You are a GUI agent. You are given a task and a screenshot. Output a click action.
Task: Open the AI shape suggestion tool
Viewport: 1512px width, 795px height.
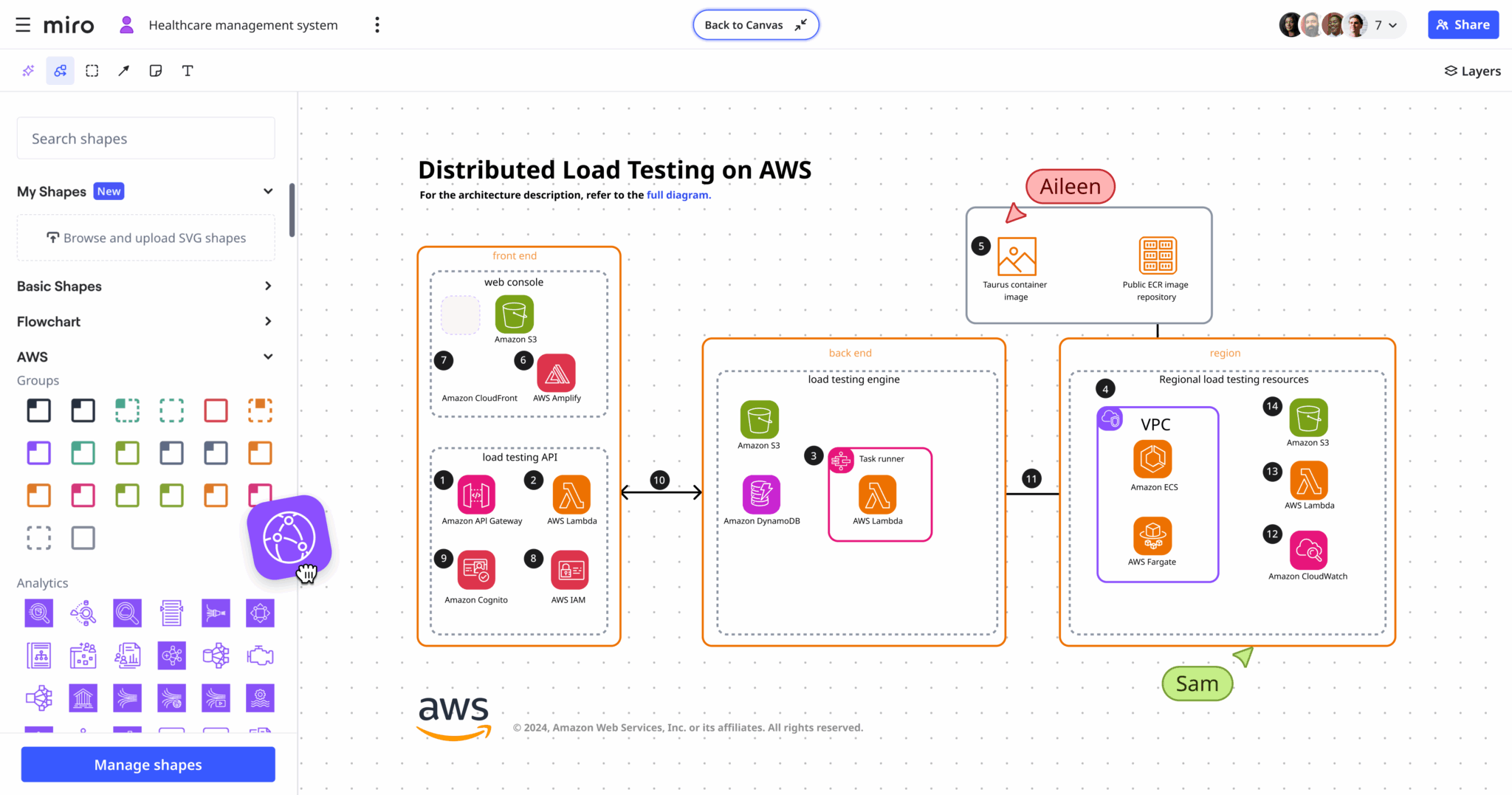[28, 70]
